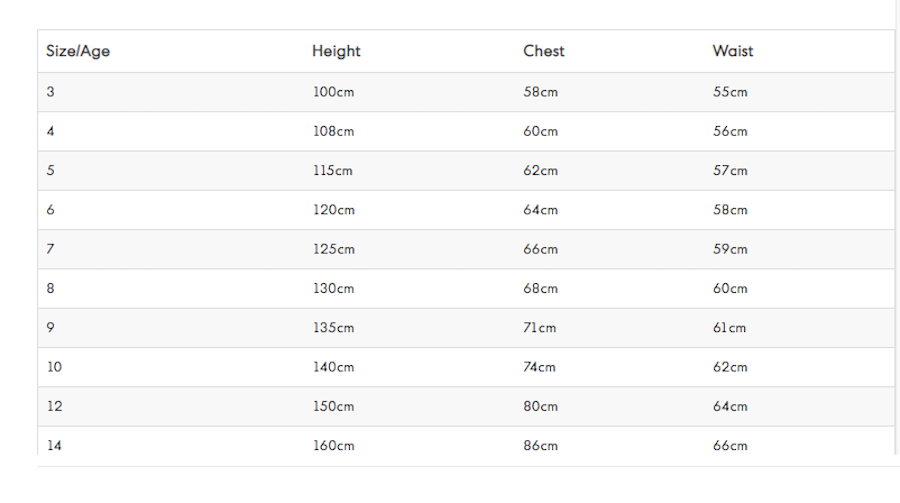Select the 150cm height cell

(x=333, y=407)
